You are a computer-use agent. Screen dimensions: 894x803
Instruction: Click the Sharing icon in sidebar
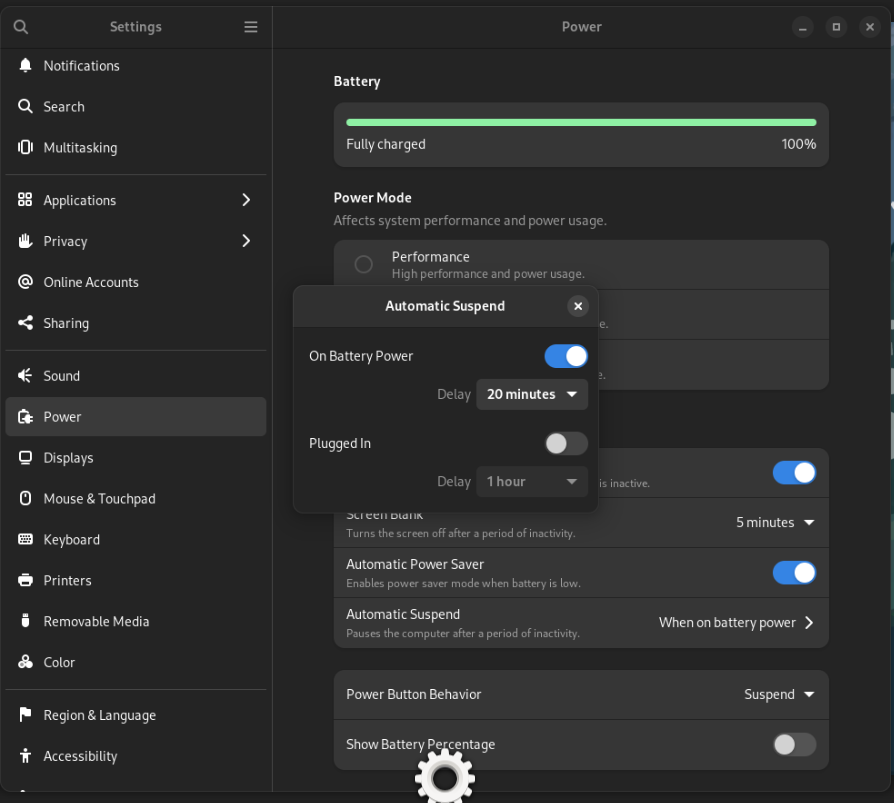(25, 323)
